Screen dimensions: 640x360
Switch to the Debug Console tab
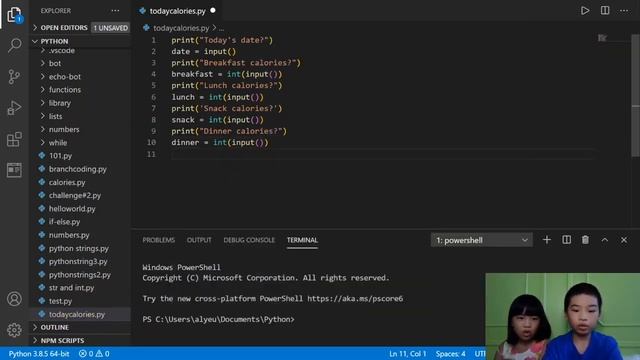tap(249, 240)
